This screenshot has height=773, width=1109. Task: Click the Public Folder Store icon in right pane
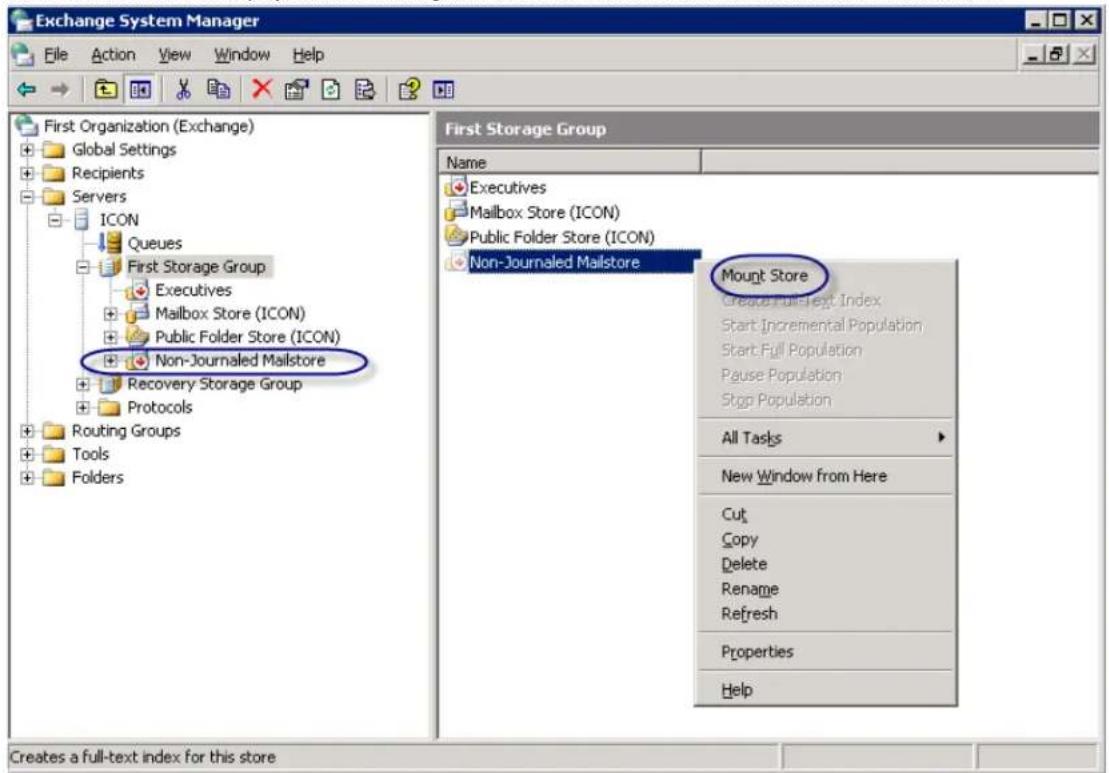[x=456, y=236]
